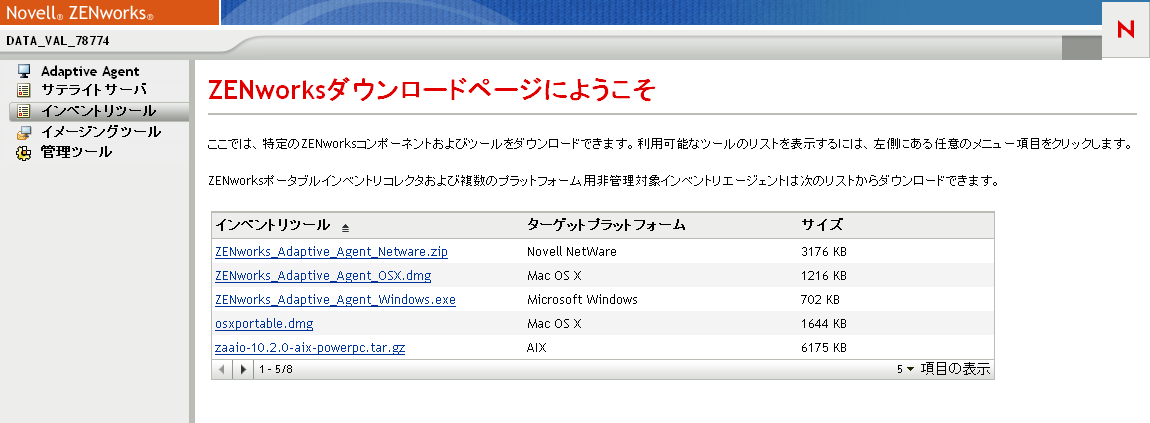The height and width of the screenshot is (423, 1150).
Task: Download ZENworks_Adaptive_Agent_Netware.zip
Action: (x=332, y=251)
